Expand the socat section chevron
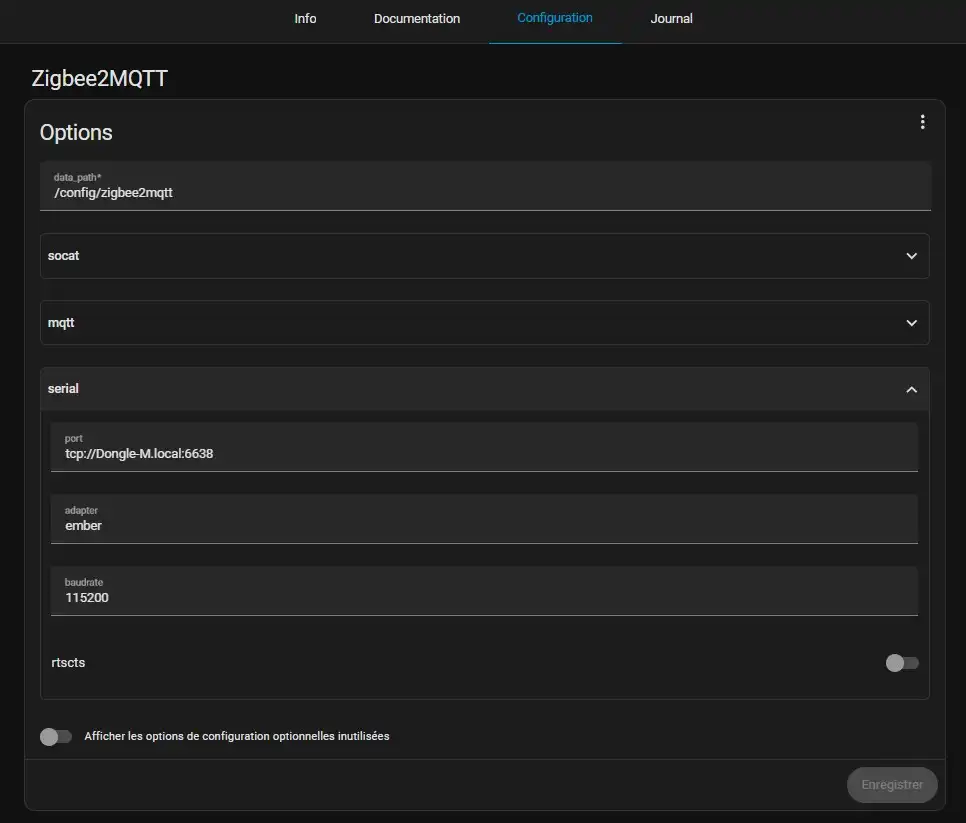 tap(911, 256)
